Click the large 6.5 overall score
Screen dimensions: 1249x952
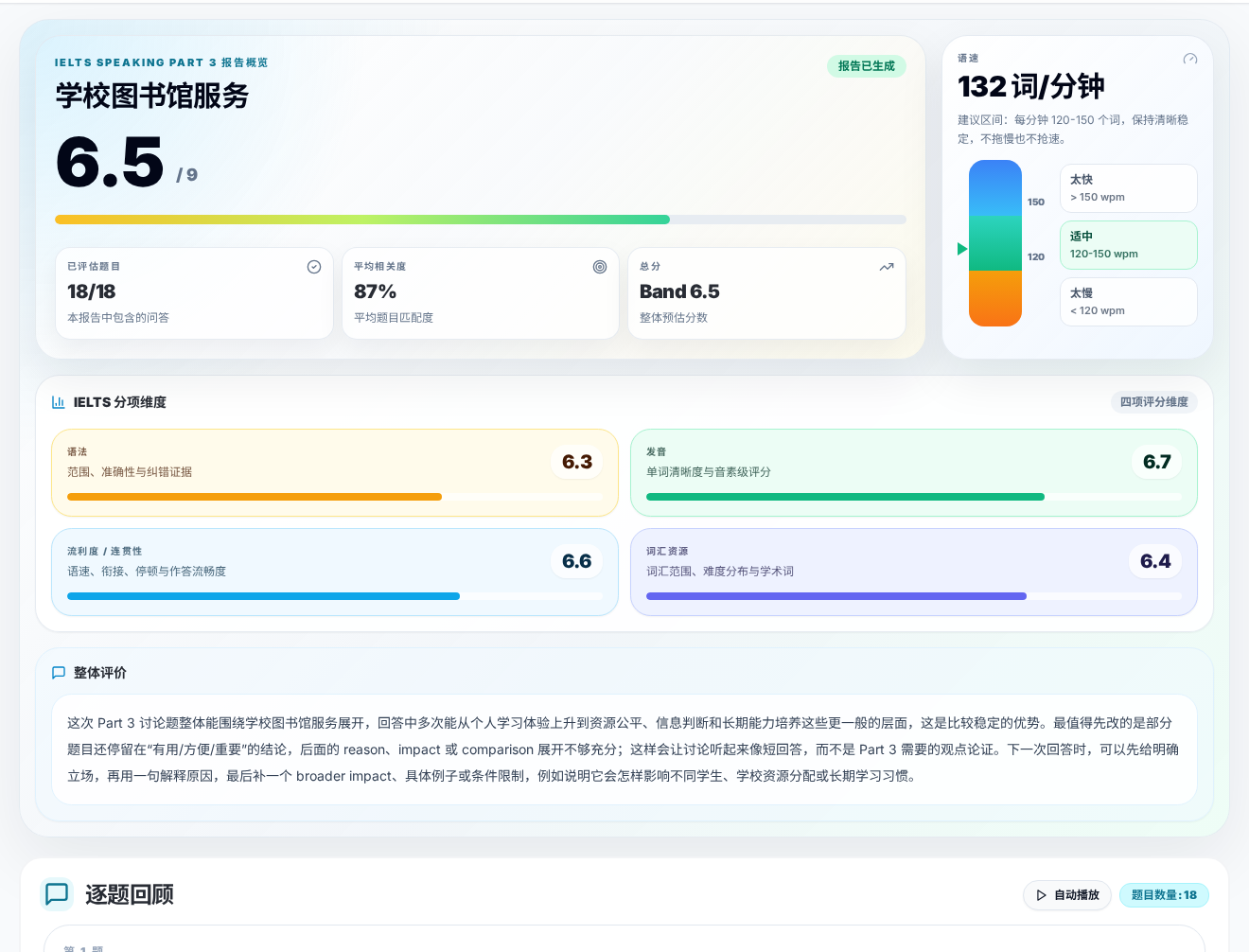coord(110,162)
